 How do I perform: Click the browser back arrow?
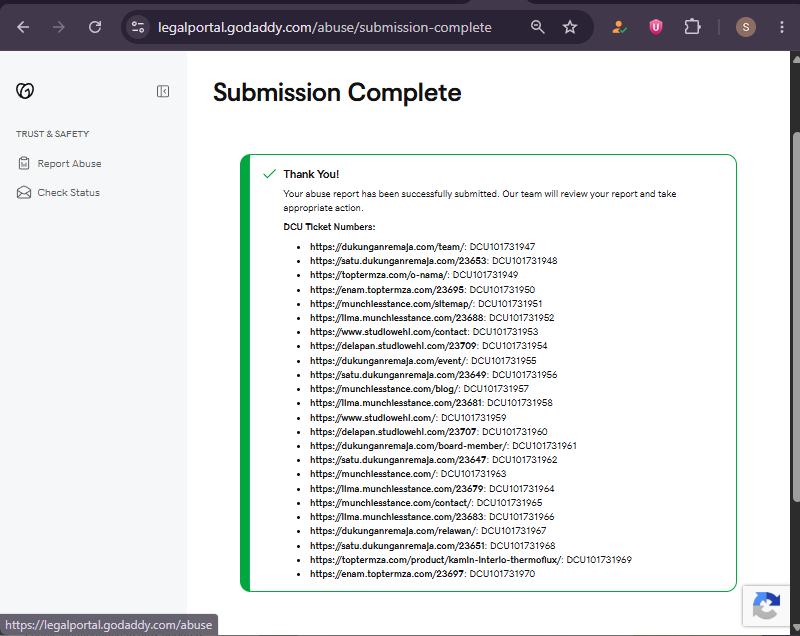tap(23, 27)
